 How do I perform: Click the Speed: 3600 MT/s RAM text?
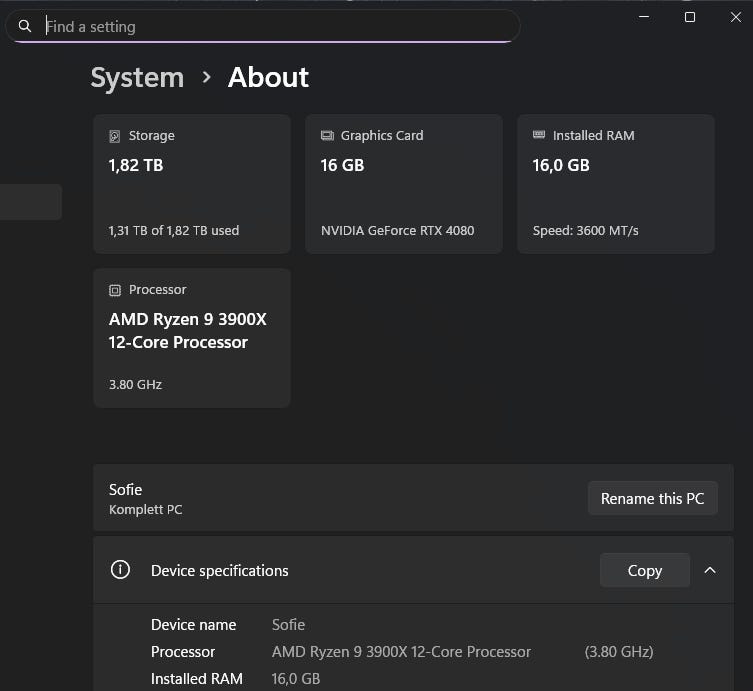(585, 230)
